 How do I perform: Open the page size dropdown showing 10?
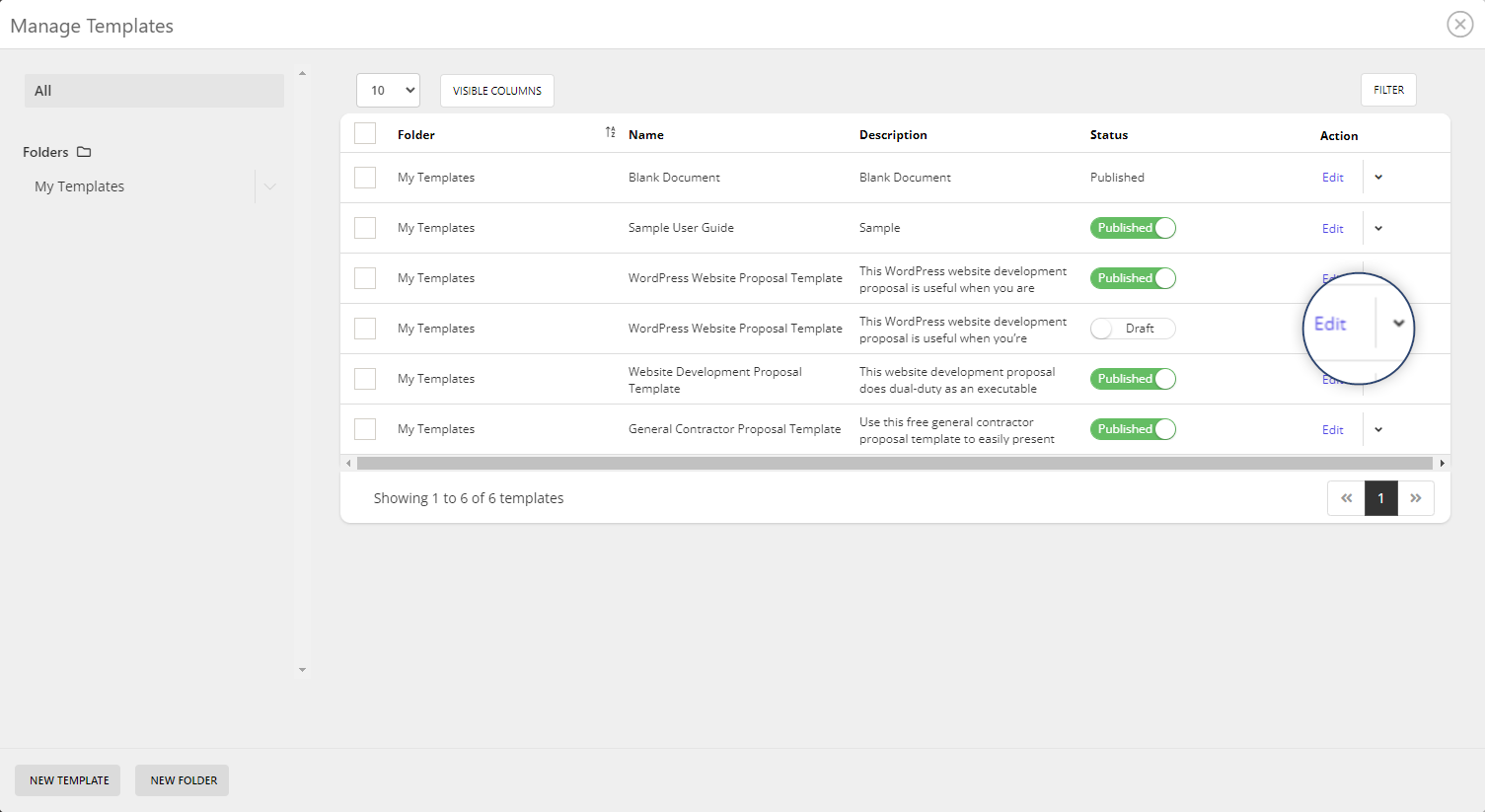pyautogui.click(x=388, y=89)
